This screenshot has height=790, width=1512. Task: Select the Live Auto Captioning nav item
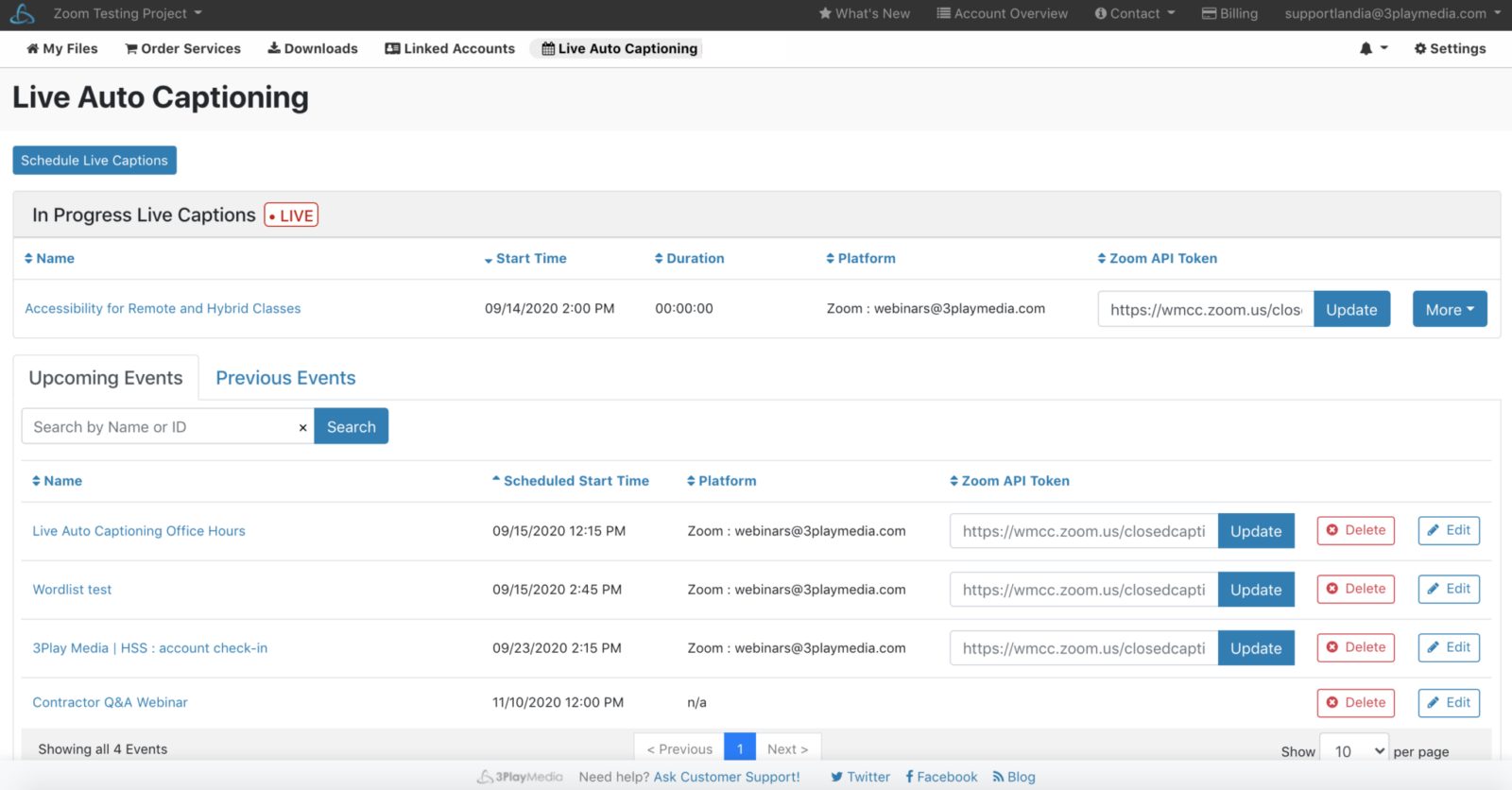tap(619, 48)
